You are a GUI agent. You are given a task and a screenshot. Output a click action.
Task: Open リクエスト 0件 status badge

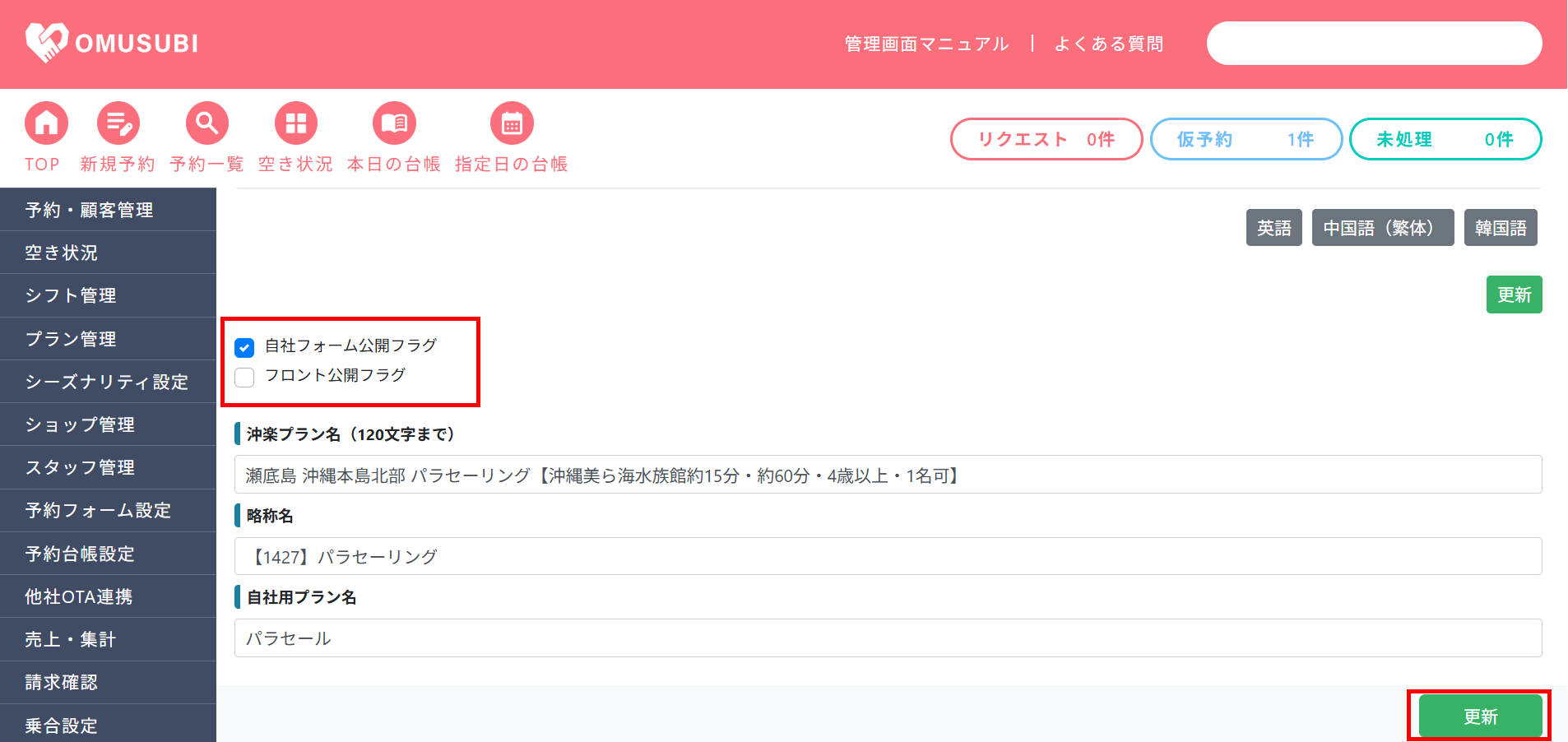click(x=1046, y=139)
